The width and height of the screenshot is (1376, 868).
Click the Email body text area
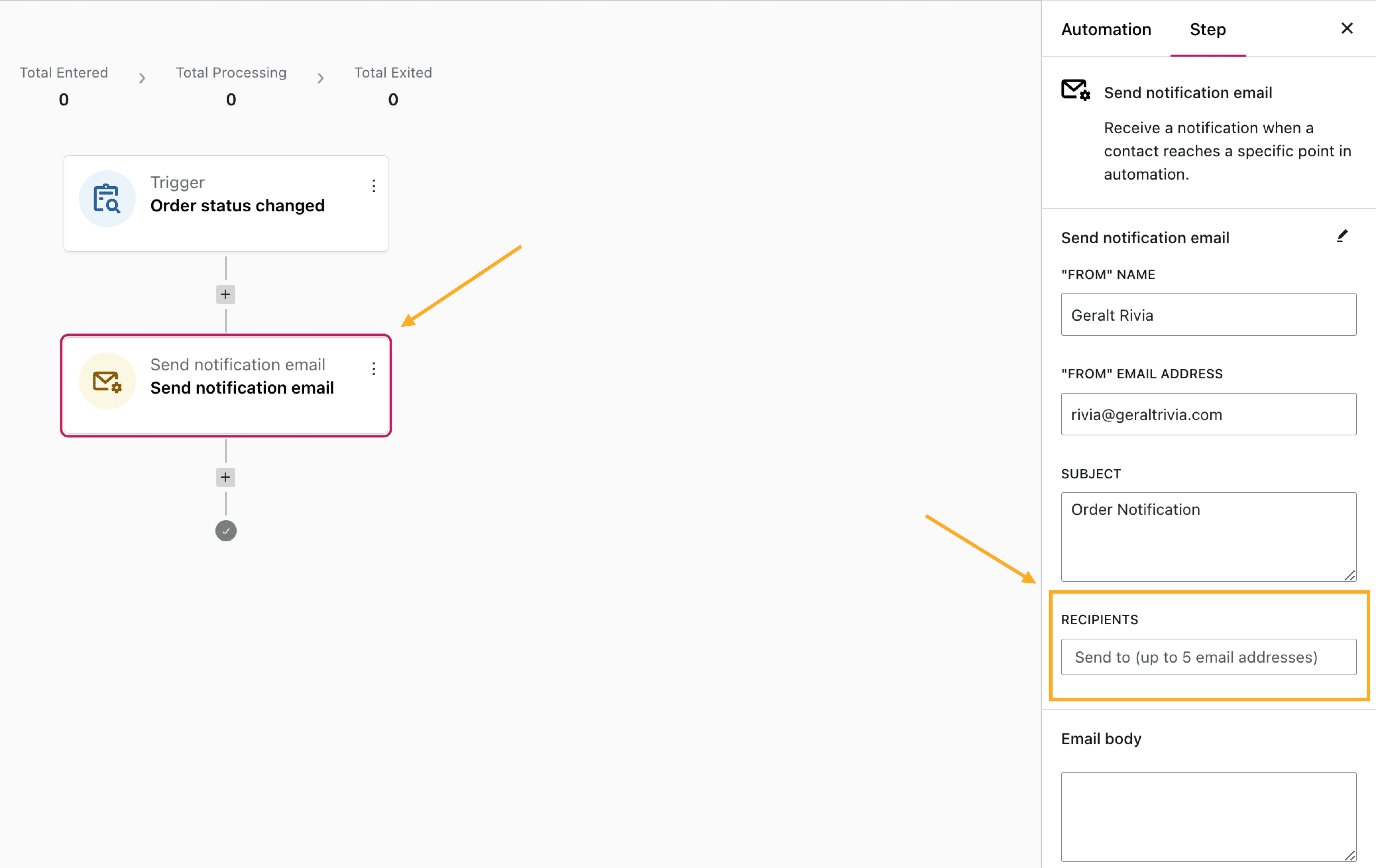pos(1208,816)
